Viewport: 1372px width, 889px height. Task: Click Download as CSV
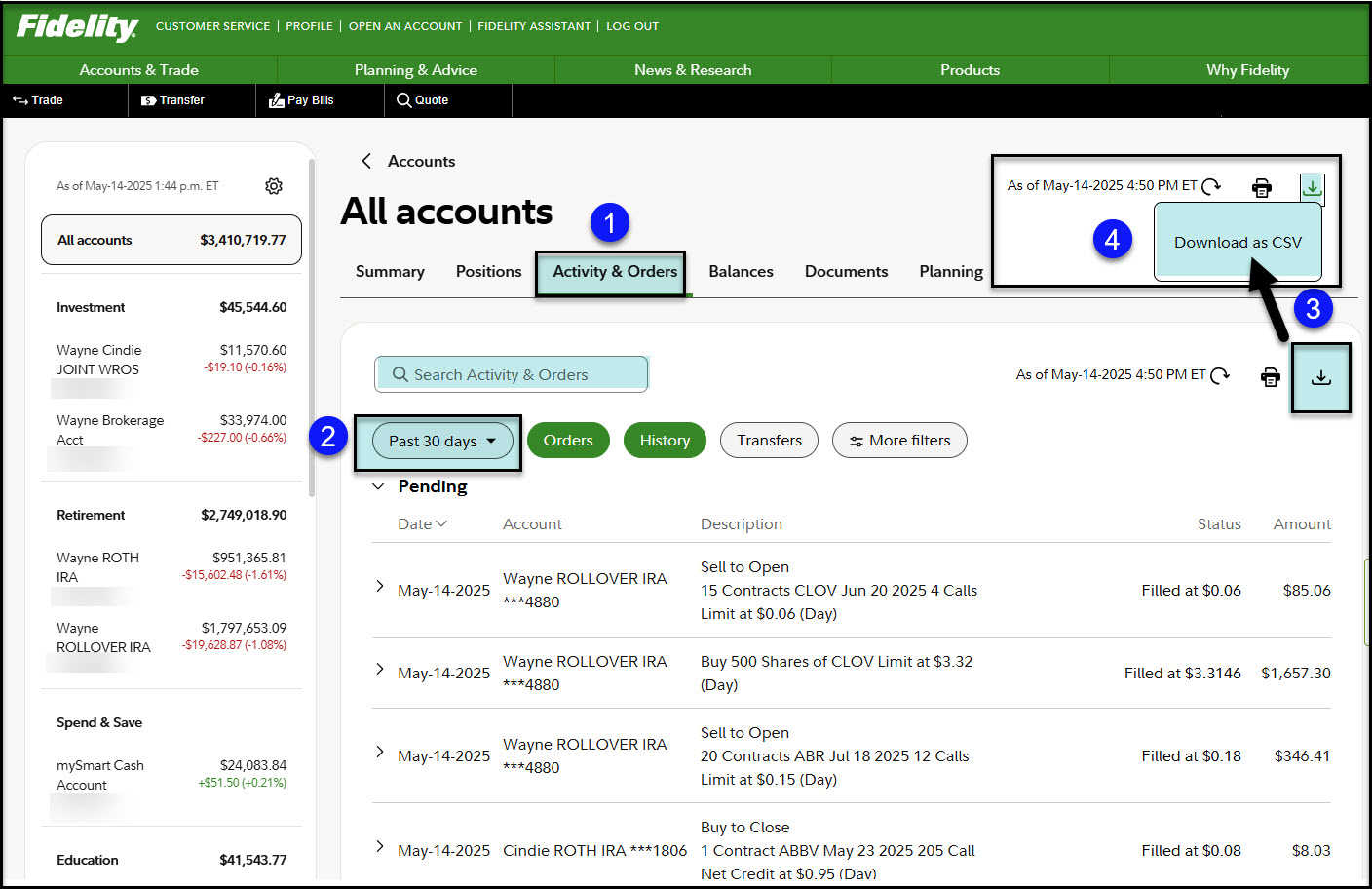point(1238,242)
